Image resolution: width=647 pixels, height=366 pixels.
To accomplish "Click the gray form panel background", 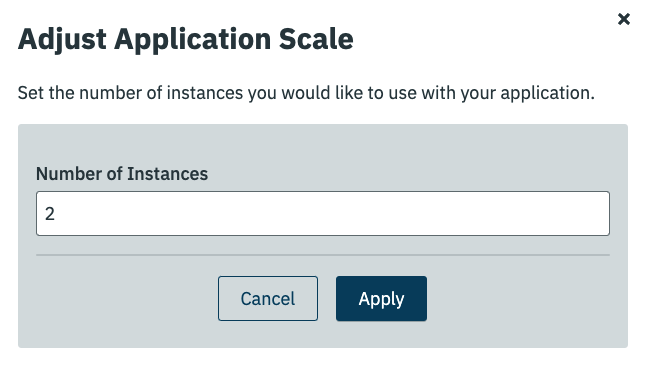I will [323, 144].
